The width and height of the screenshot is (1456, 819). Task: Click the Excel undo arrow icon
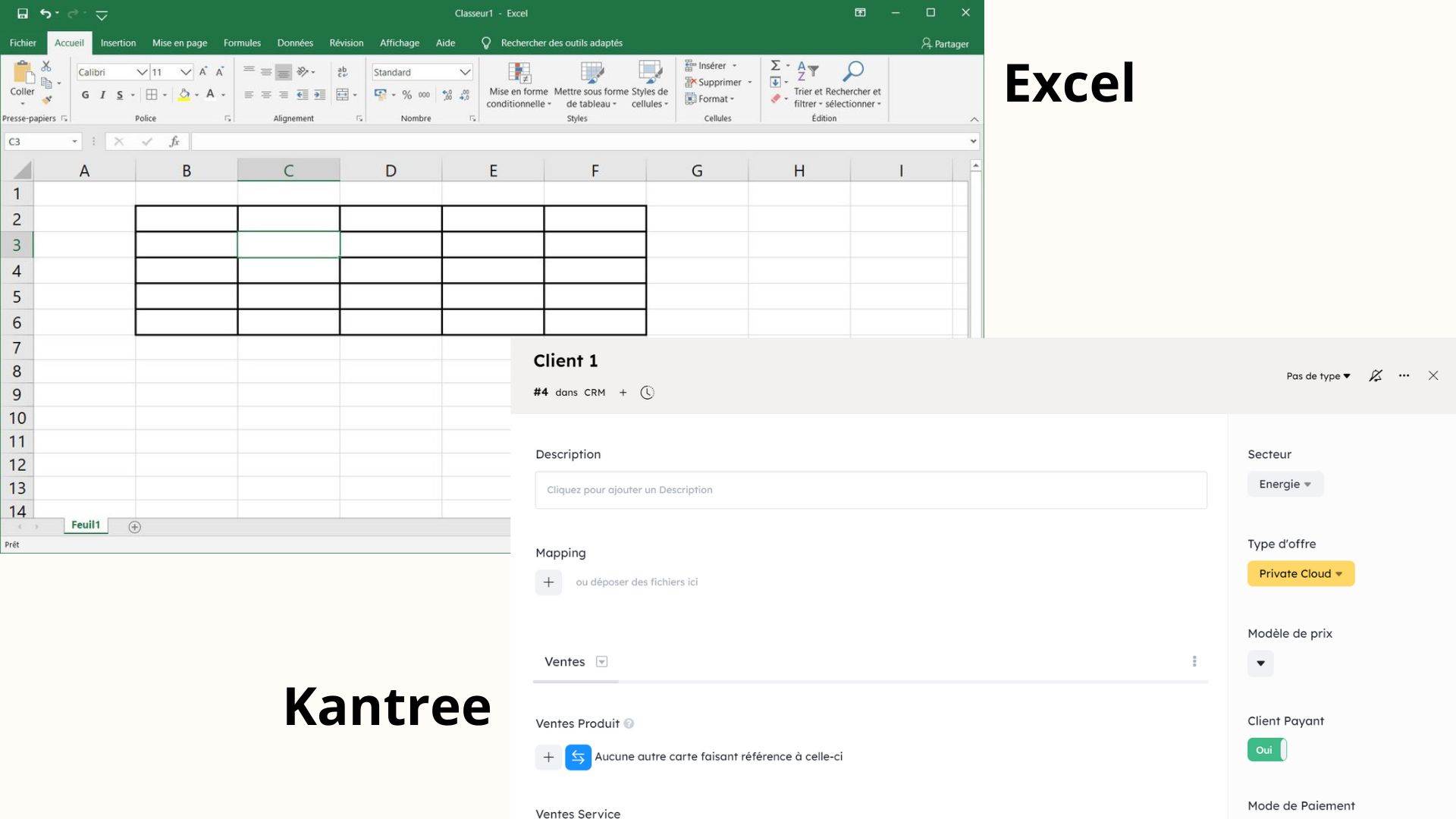(x=45, y=13)
